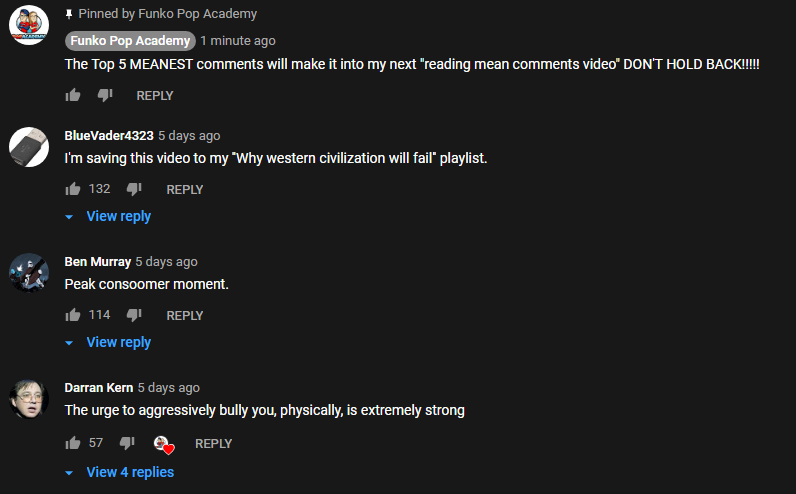
Task: Reply to BlueVader4323's comment
Action: [x=185, y=189]
